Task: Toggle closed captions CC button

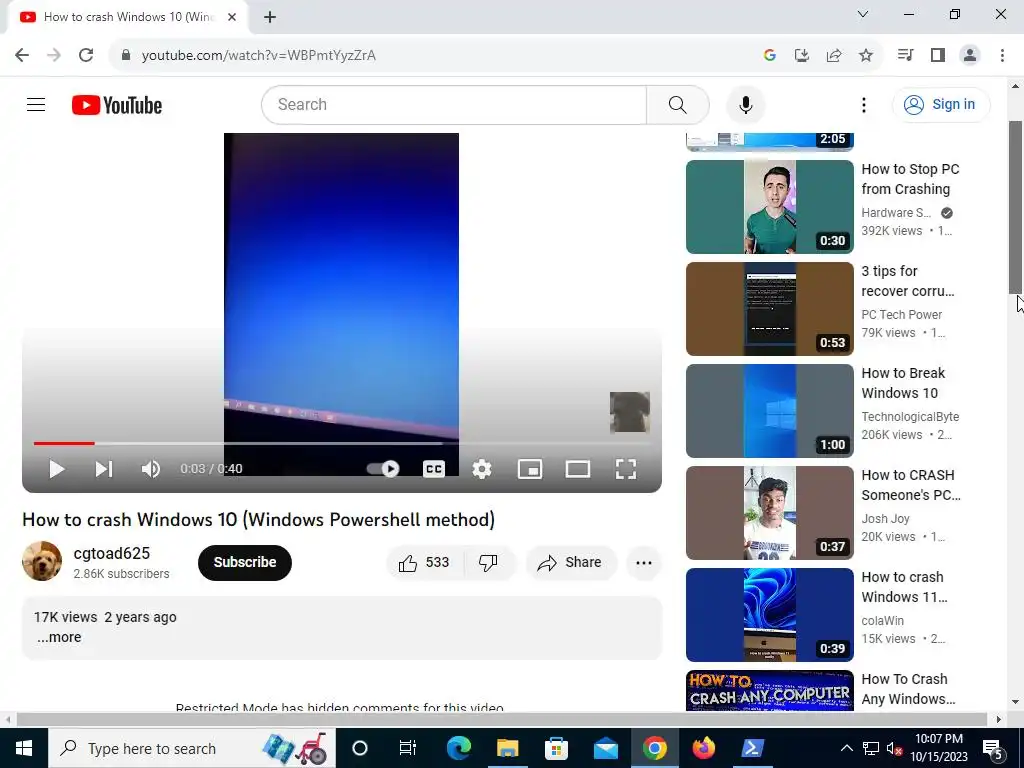Action: point(434,469)
